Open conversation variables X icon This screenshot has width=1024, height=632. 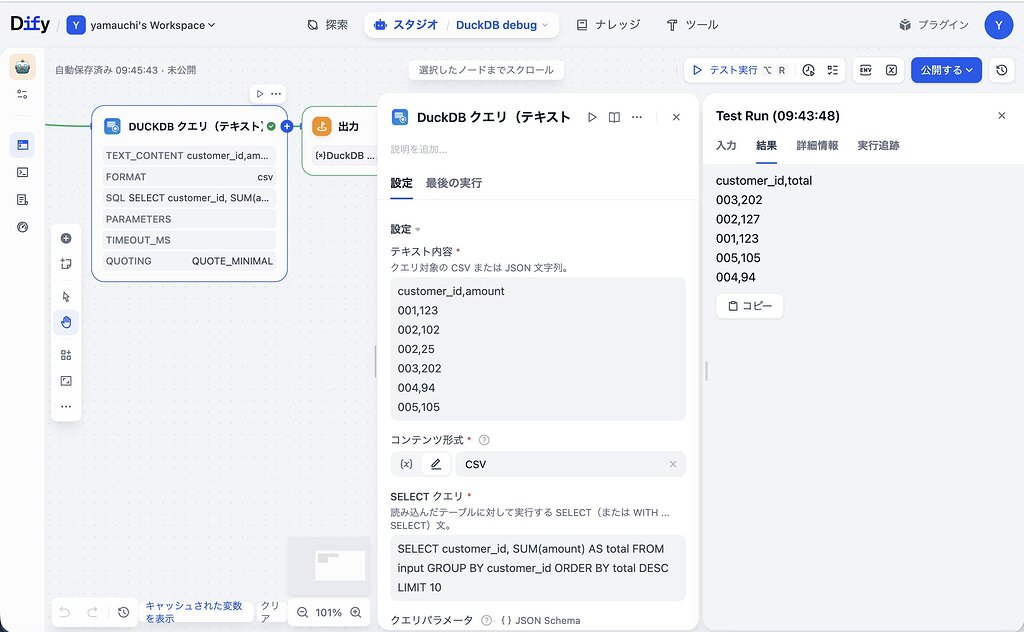point(891,70)
